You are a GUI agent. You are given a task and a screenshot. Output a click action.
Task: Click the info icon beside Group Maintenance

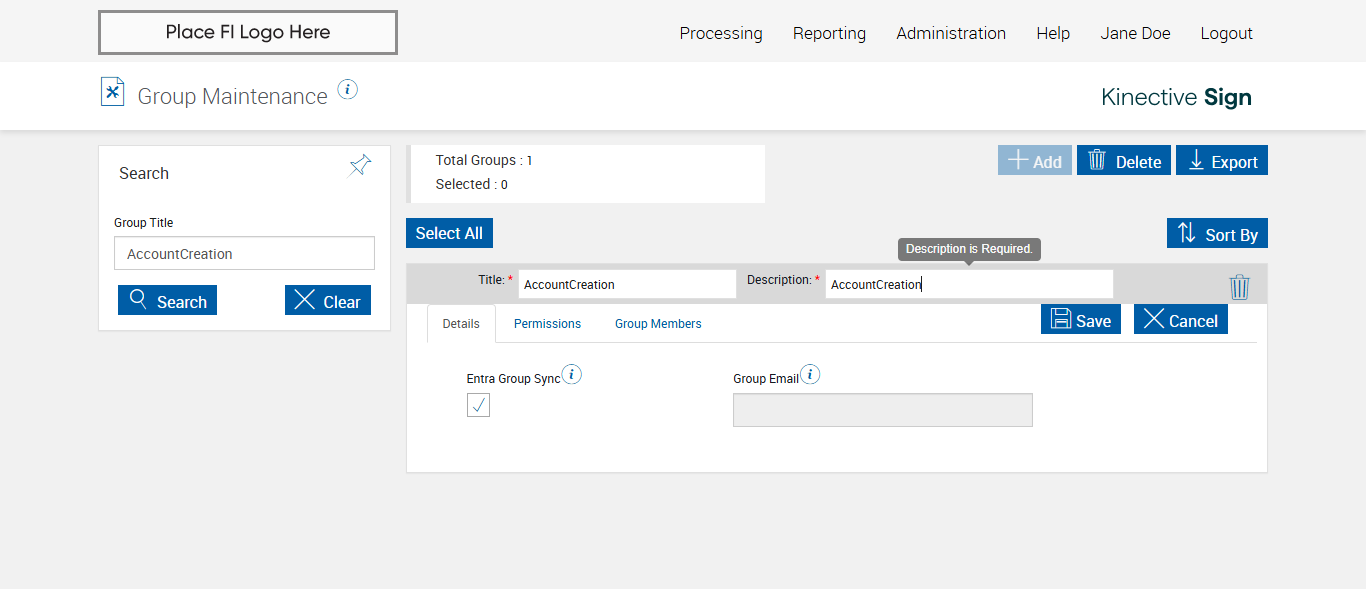347,90
